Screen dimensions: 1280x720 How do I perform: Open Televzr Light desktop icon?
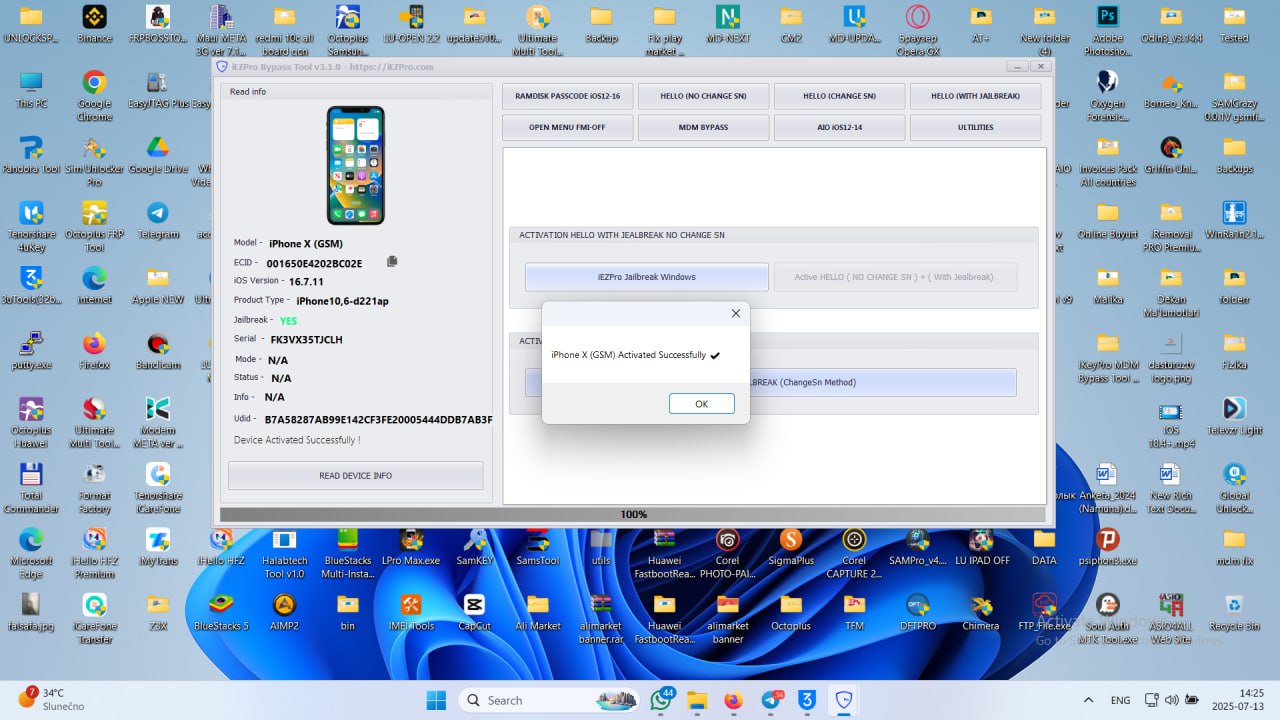coord(1234,416)
